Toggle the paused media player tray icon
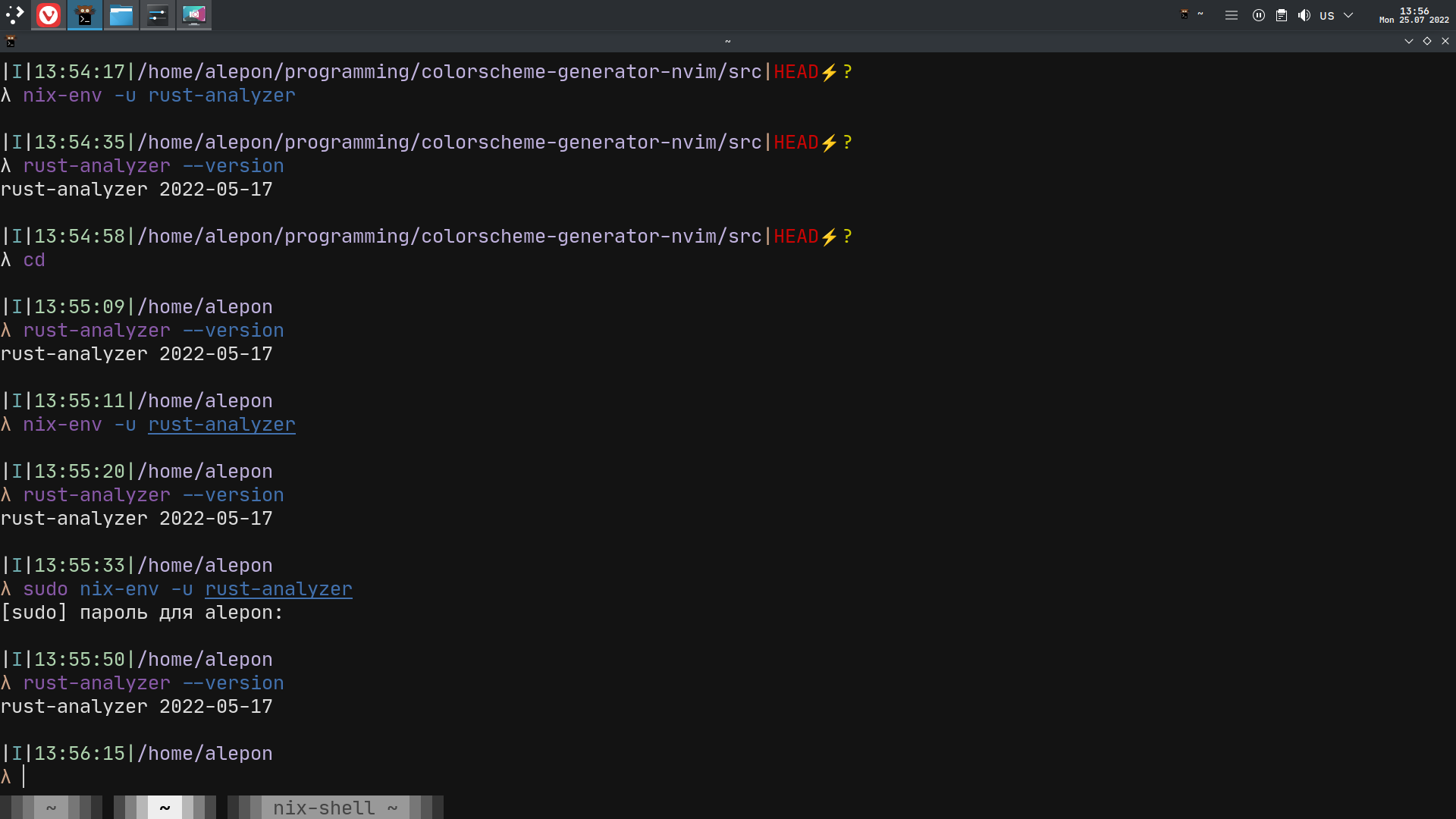The width and height of the screenshot is (1456, 819). point(1259,15)
